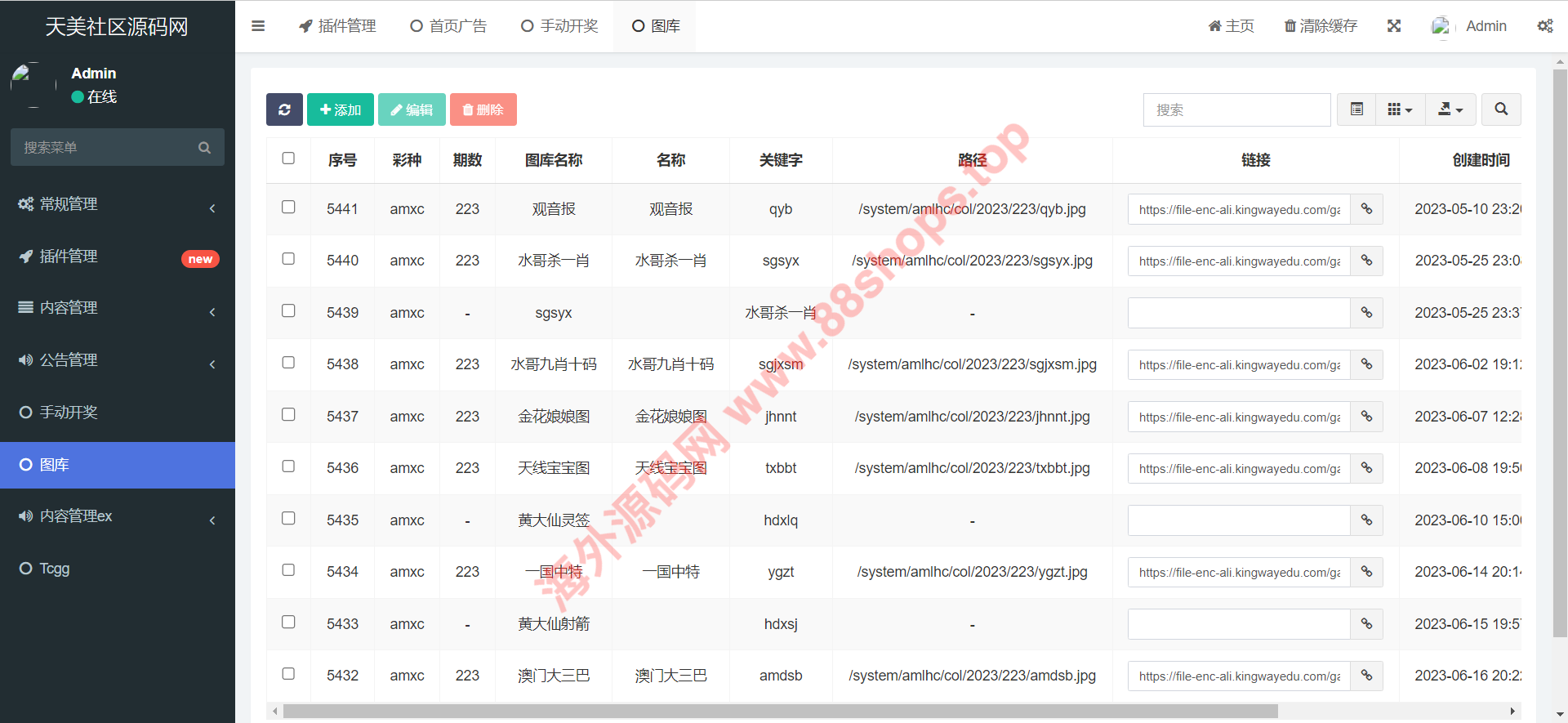The width and height of the screenshot is (1568, 723).
Task: Click the refresh table icon button
Action: click(x=284, y=109)
